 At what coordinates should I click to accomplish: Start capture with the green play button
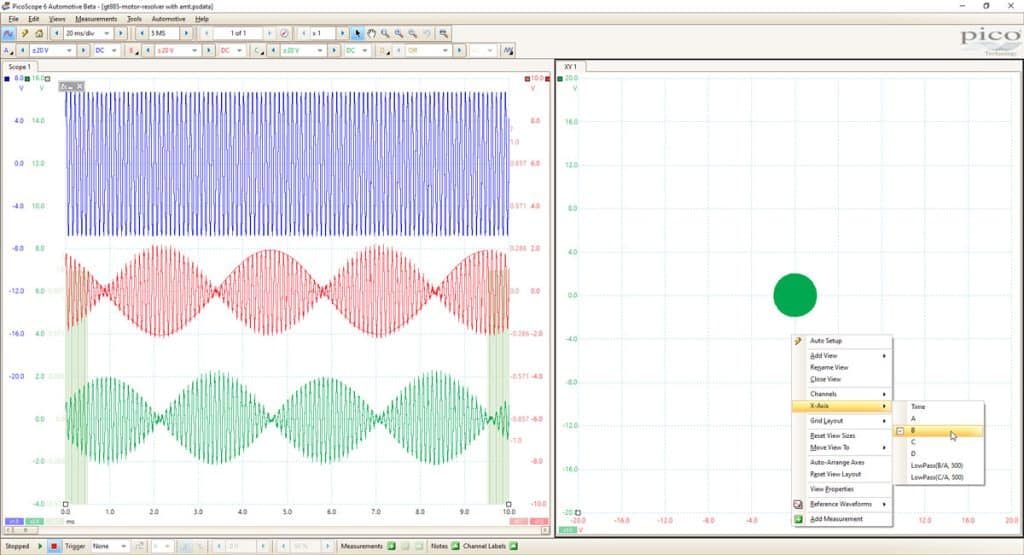(x=40, y=546)
